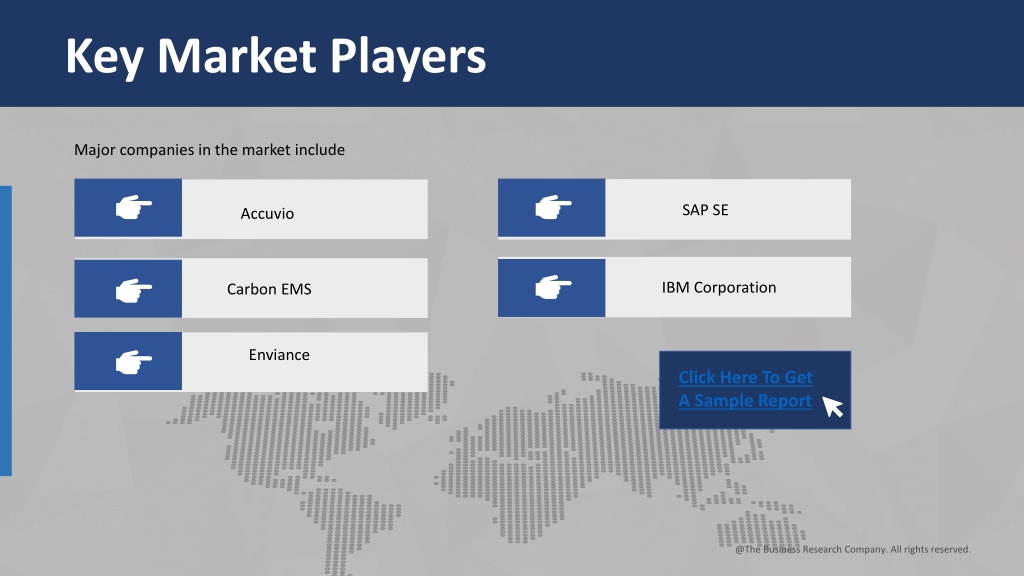The height and width of the screenshot is (576, 1024).
Task: Select the 'SAP SE' company label
Action: pyautogui.click(x=705, y=210)
